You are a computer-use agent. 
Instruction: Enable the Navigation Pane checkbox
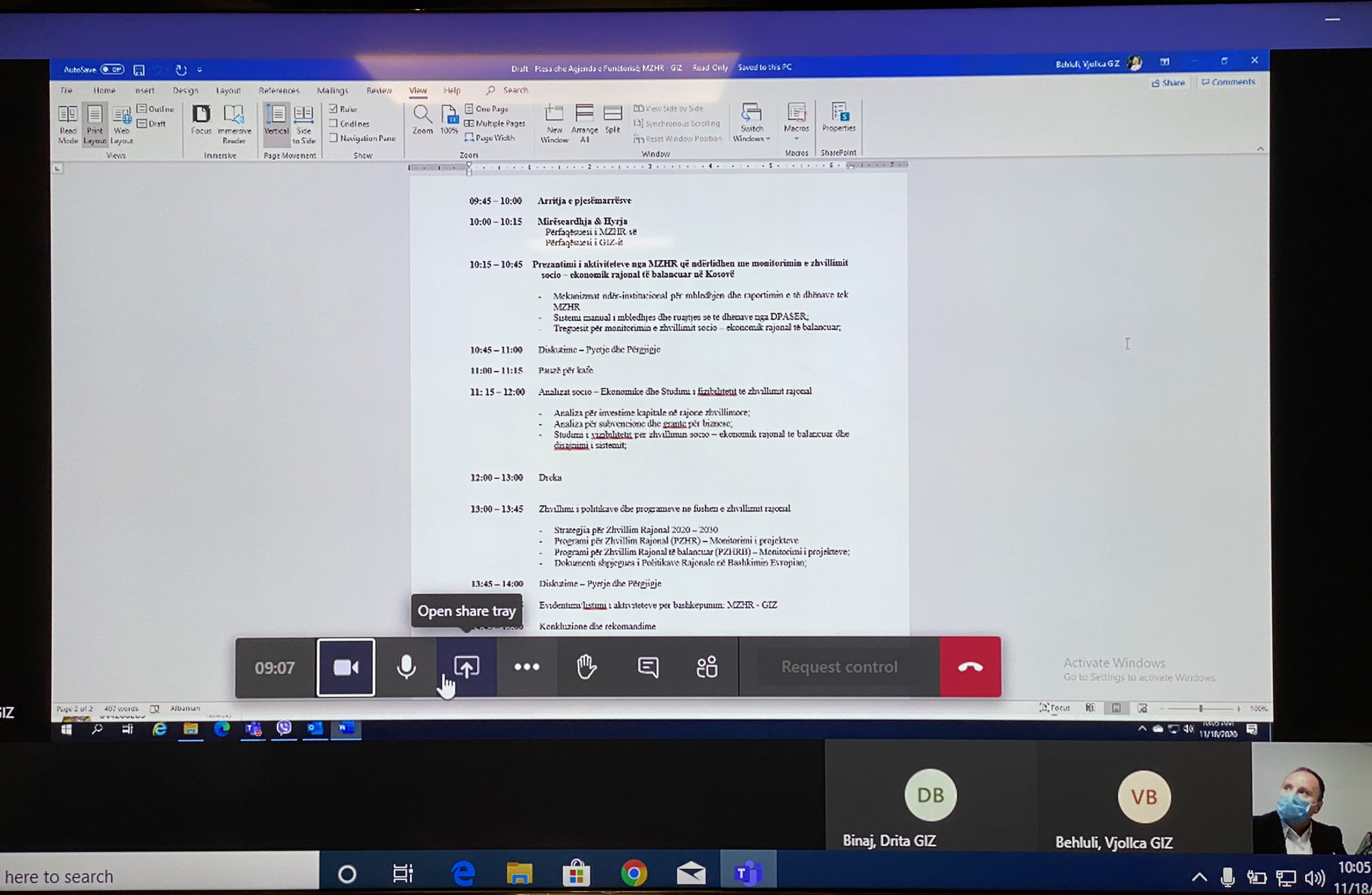(333, 138)
